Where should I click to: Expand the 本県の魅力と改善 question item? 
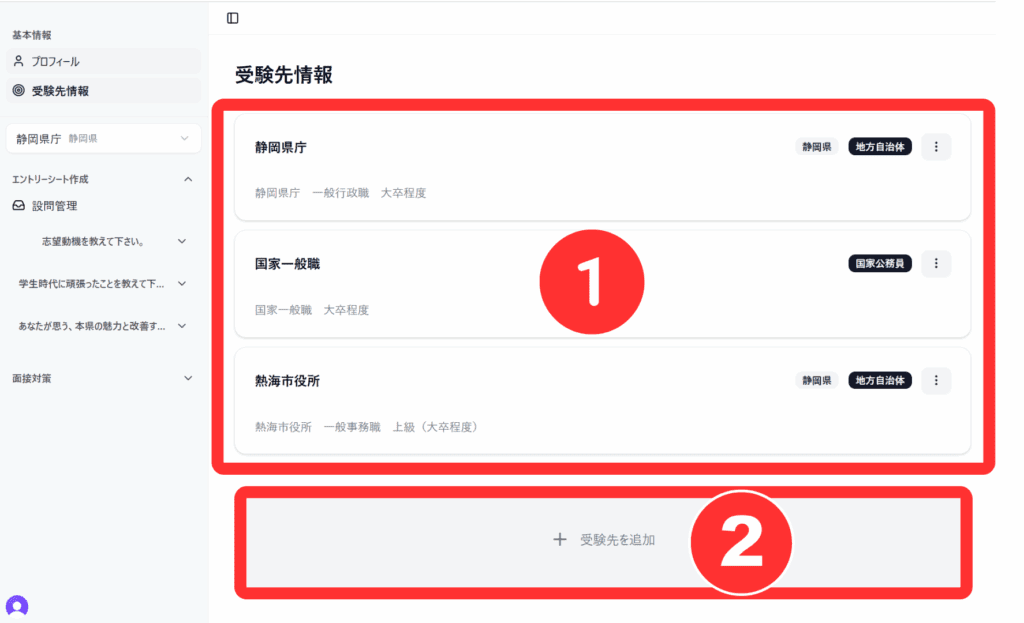tap(182, 325)
